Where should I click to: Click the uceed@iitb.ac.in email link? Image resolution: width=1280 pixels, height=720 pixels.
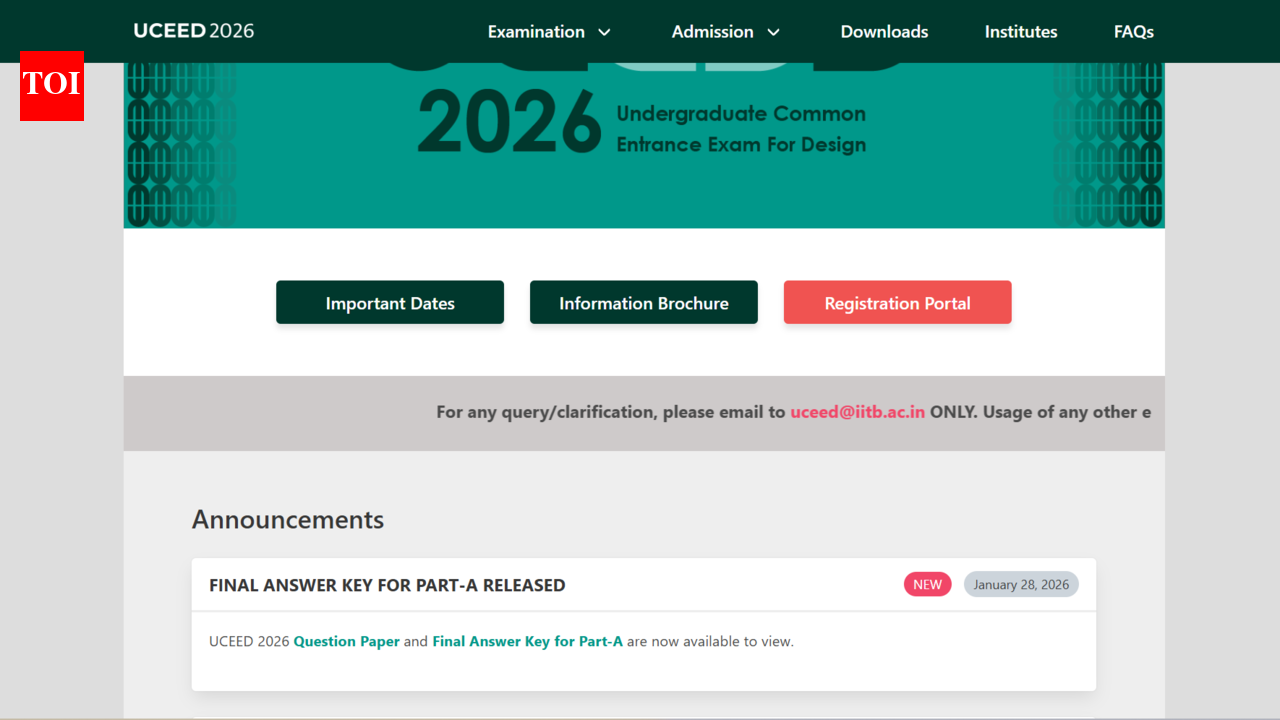857,411
